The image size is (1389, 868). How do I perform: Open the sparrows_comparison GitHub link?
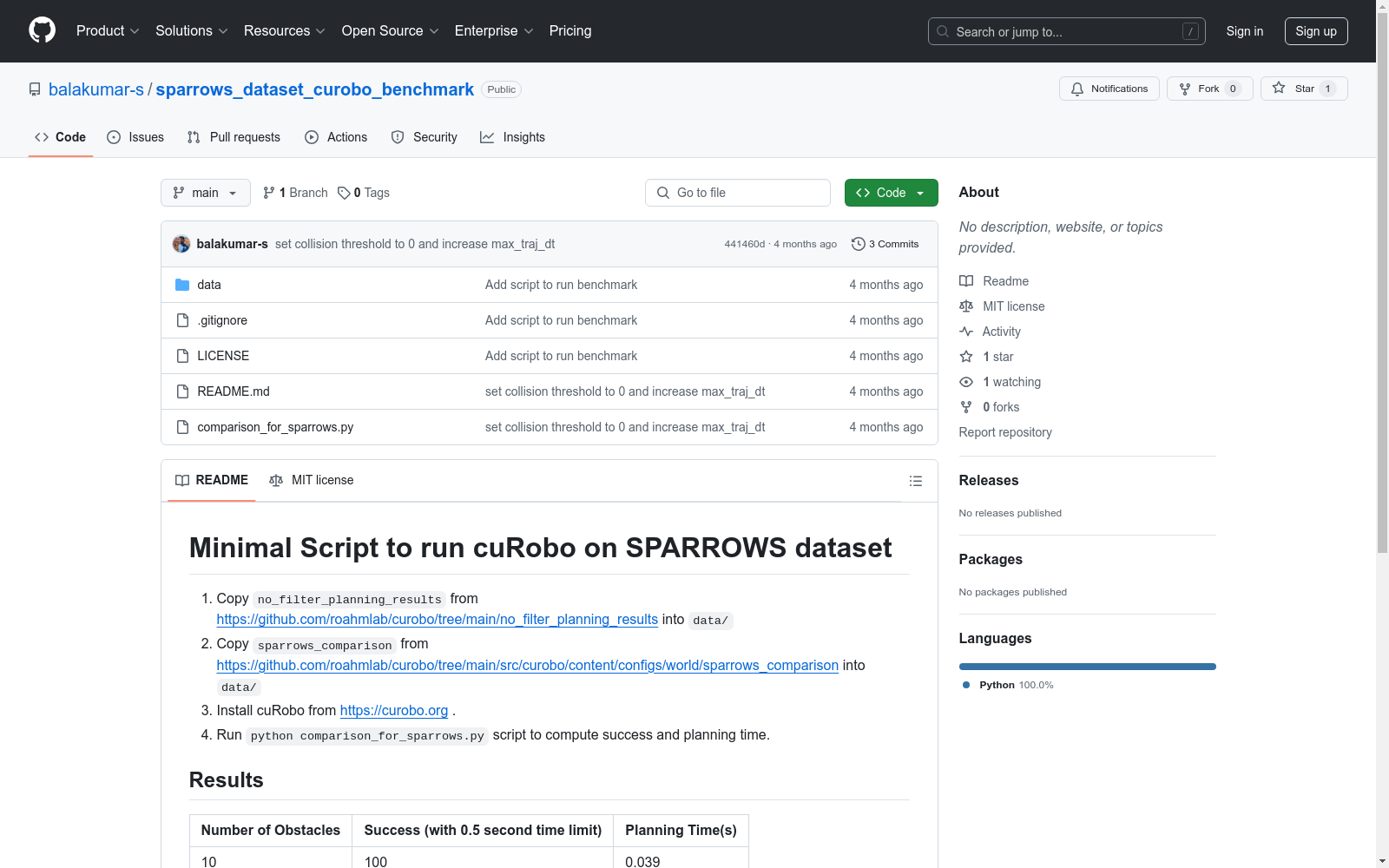528,665
